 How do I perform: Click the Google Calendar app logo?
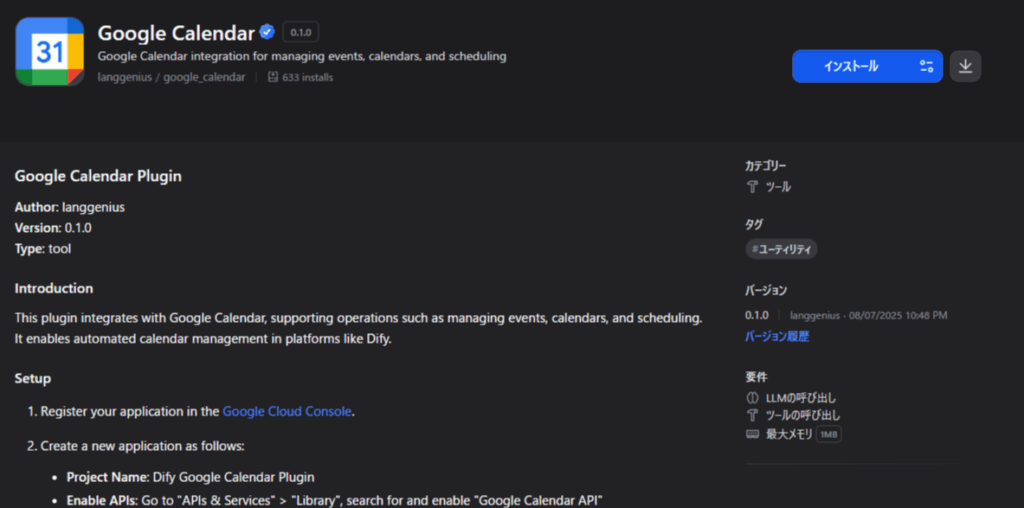(50, 52)
